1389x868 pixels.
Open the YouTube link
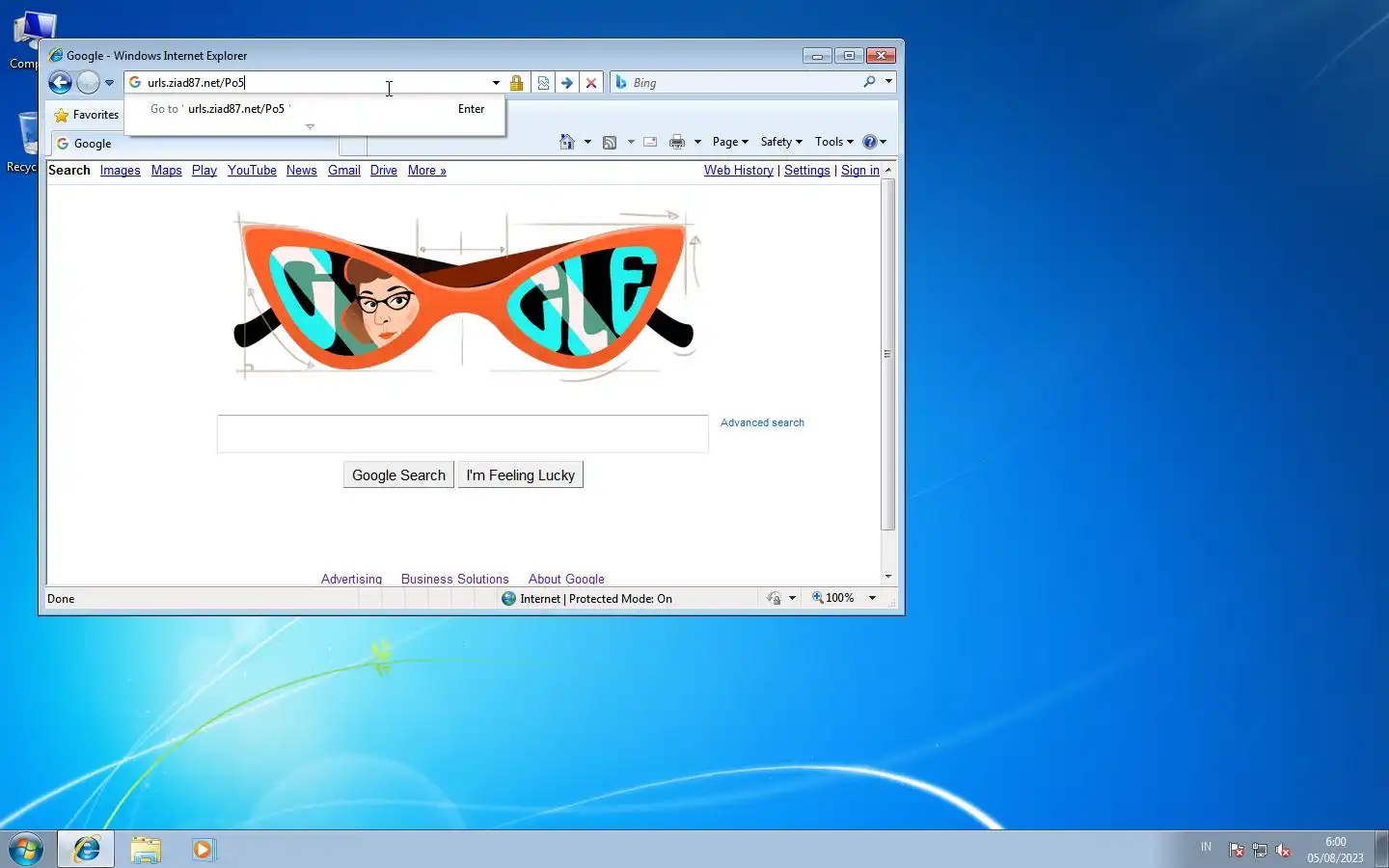tap(252, 171)
